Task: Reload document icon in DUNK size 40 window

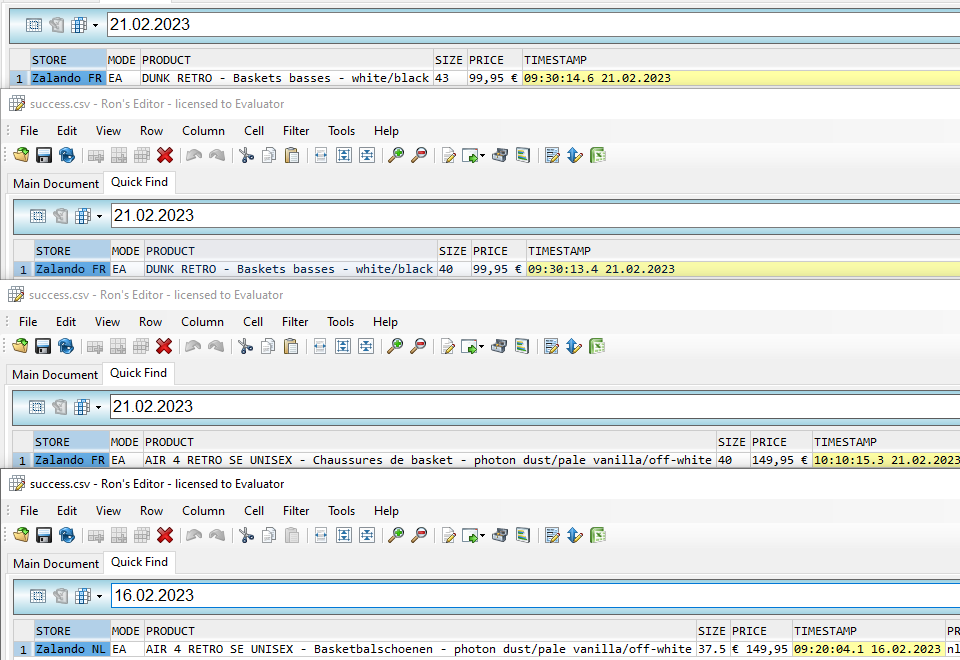Action: 67,156
